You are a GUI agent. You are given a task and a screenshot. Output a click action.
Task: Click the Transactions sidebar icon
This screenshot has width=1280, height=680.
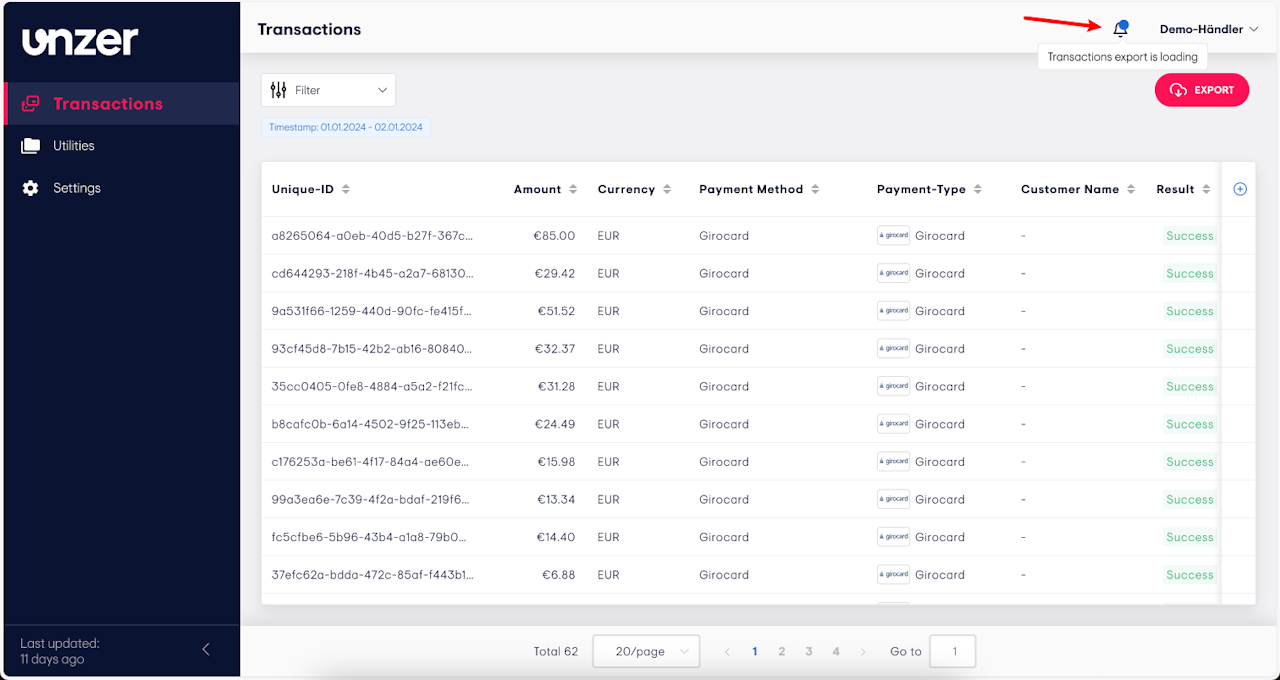pyautogui.click(x=30, y=104)
